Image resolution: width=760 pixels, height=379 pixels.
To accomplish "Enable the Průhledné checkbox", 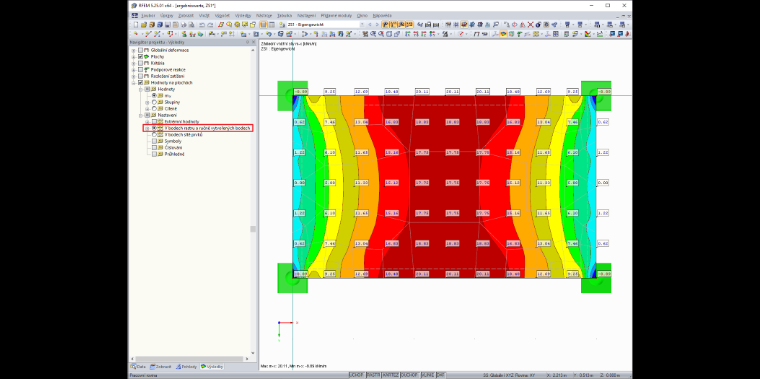I will click(x=154, y=154).
